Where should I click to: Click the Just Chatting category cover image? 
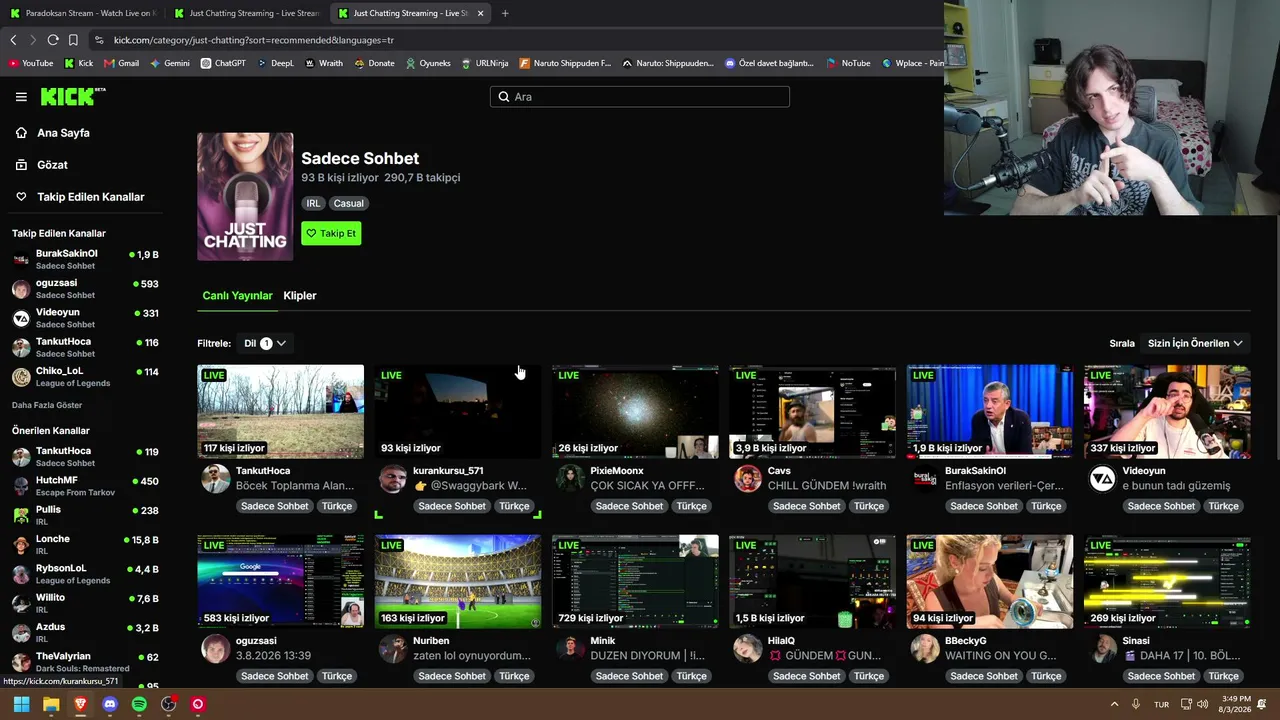245,197
